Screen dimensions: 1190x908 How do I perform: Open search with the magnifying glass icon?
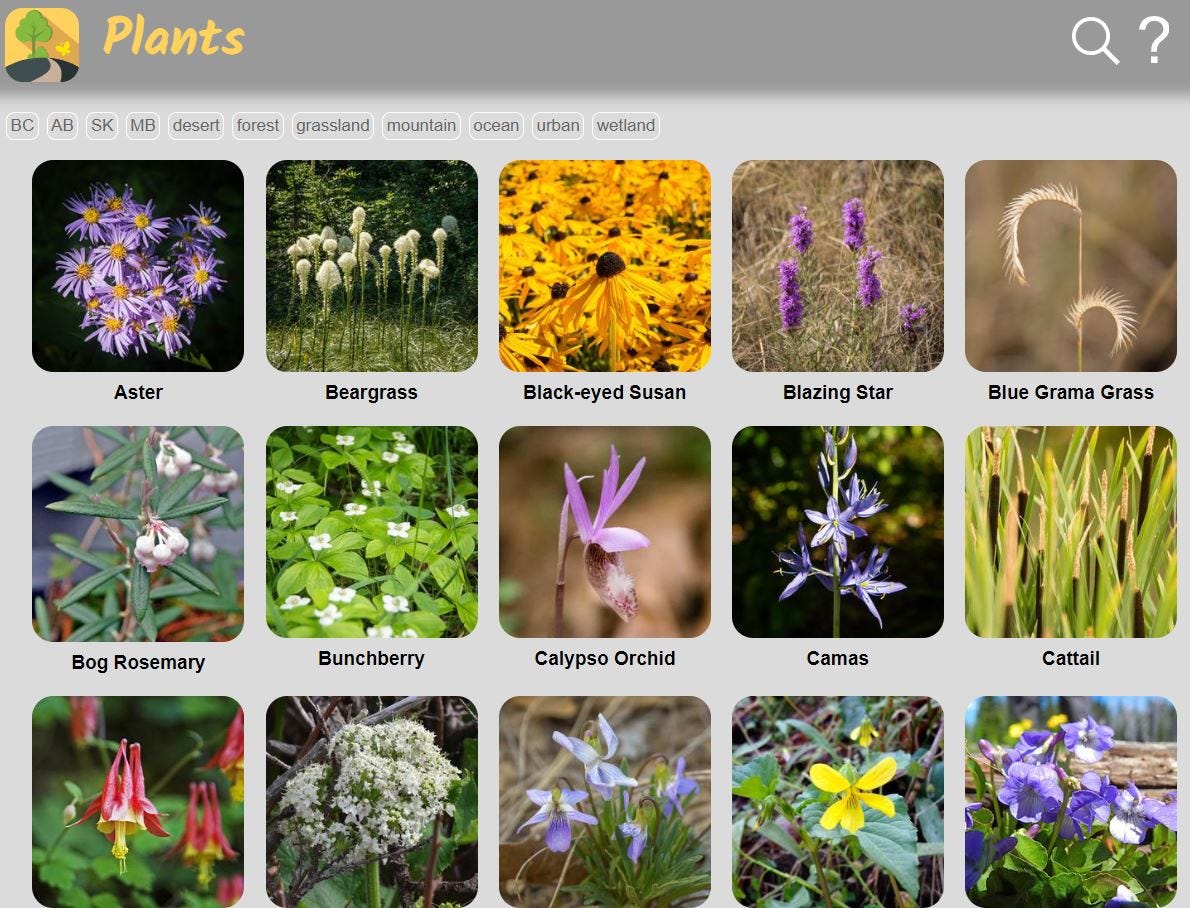coord(1095,41)
